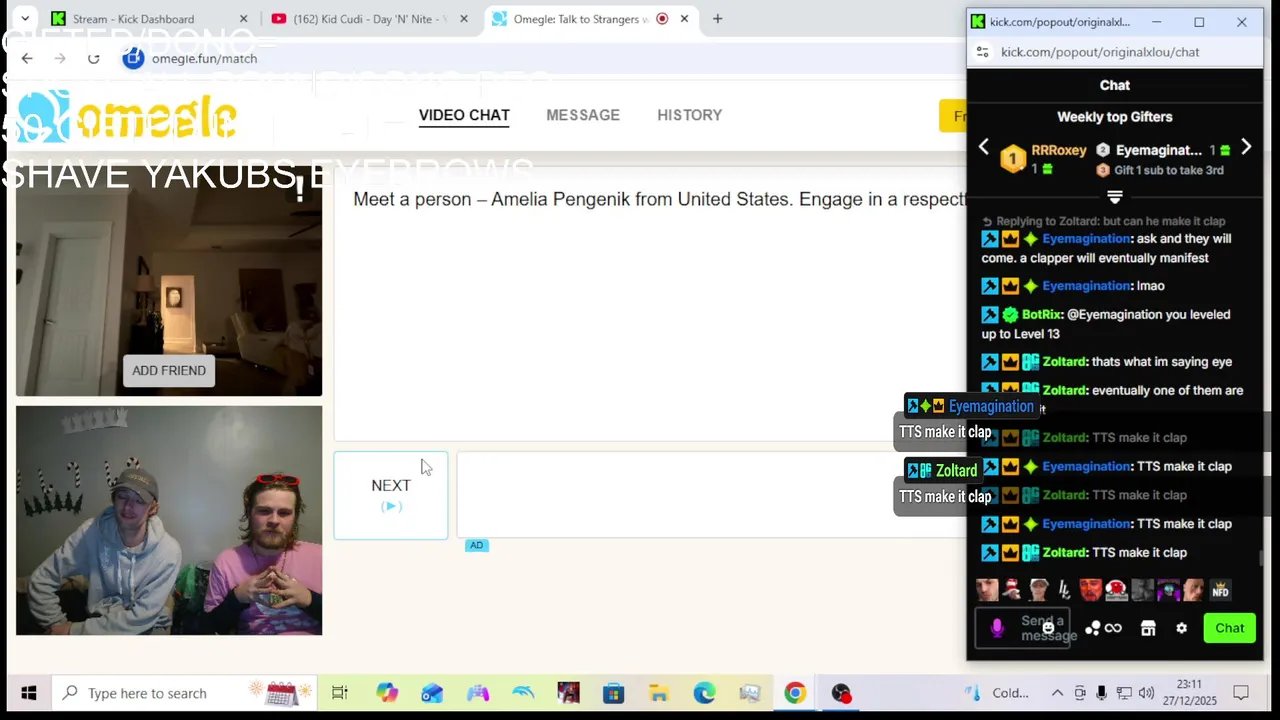The height and width of the screenshot is (720, 1280).
Task: Close the Kick Dashboard tab
Action: coord(243,19)
